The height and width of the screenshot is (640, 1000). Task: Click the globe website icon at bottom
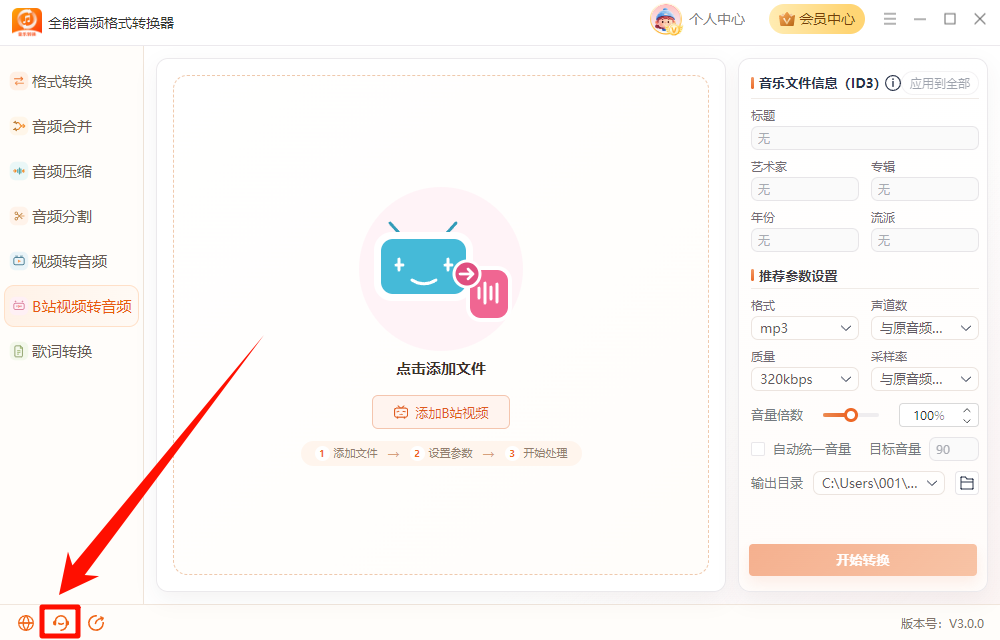pos(26,623)
